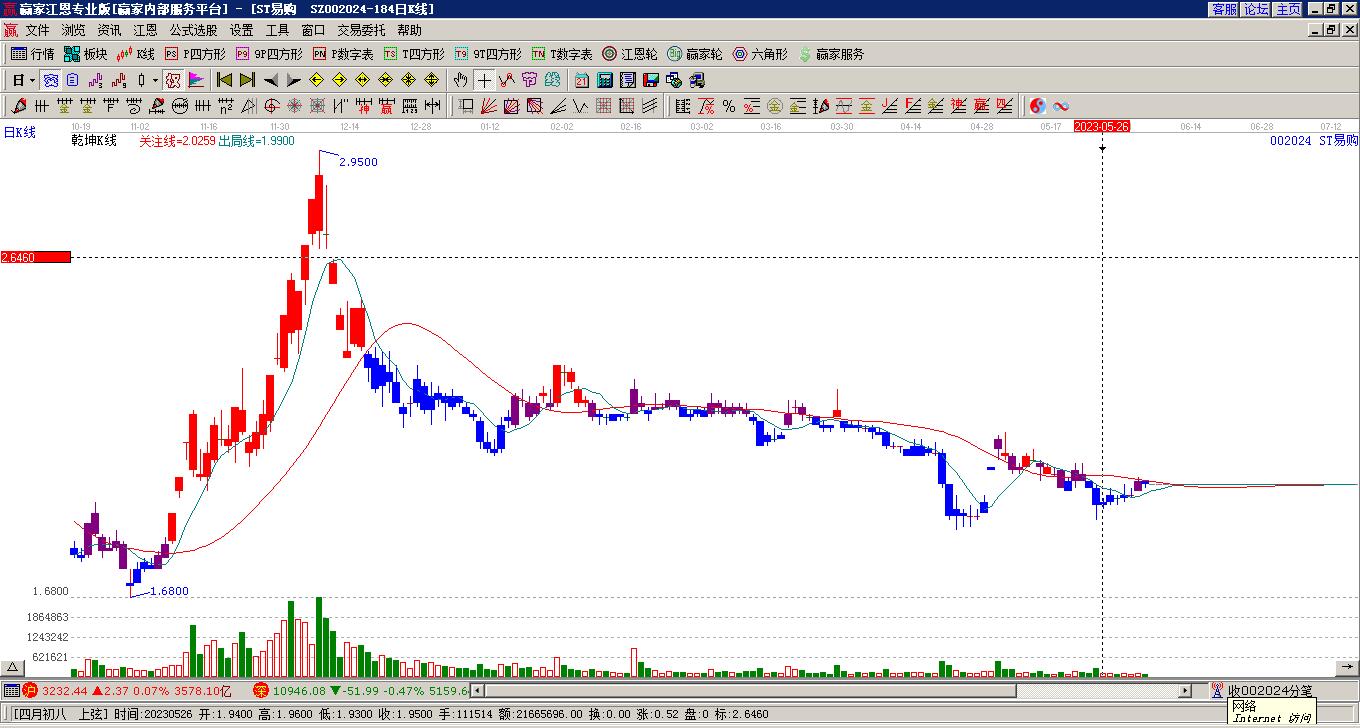This screenshot has width=1360, height=728.
Task: Open the P数字表 table
Action: 343,54
